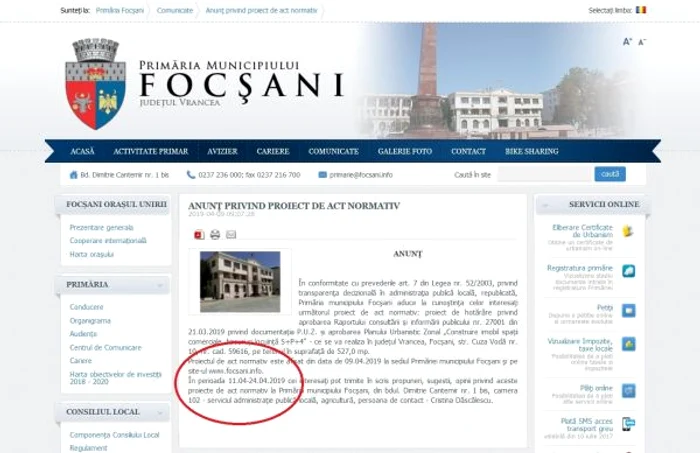Open the Bike Sharing menu item
This screenshot has width=700, height=453.
click(x=532, y=151)
